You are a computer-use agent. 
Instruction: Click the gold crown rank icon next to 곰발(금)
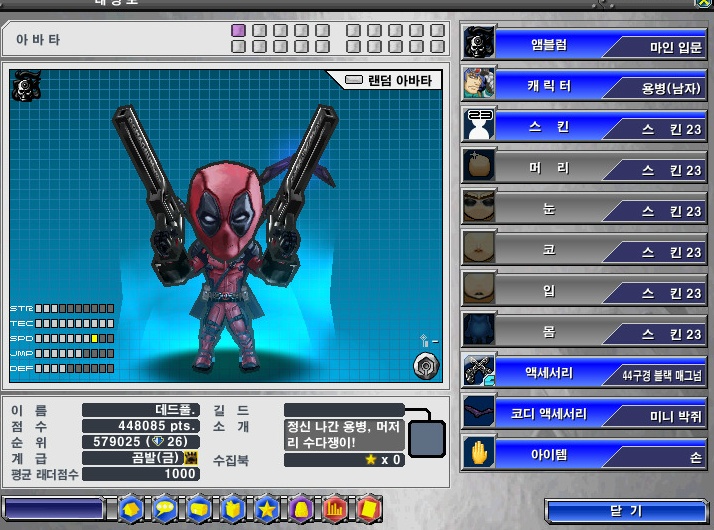coord(191,458)
